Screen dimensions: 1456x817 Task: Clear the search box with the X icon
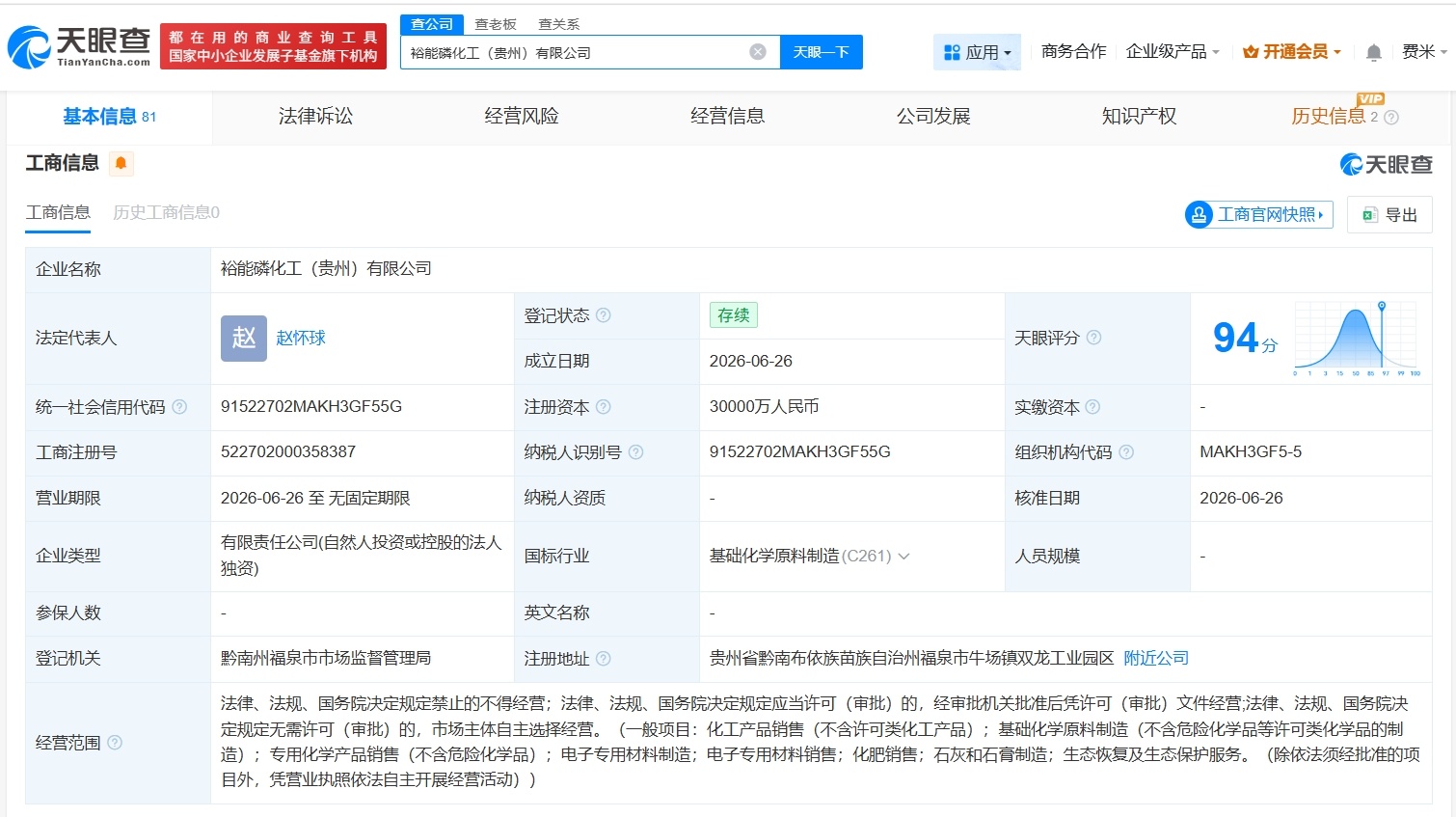758,52
